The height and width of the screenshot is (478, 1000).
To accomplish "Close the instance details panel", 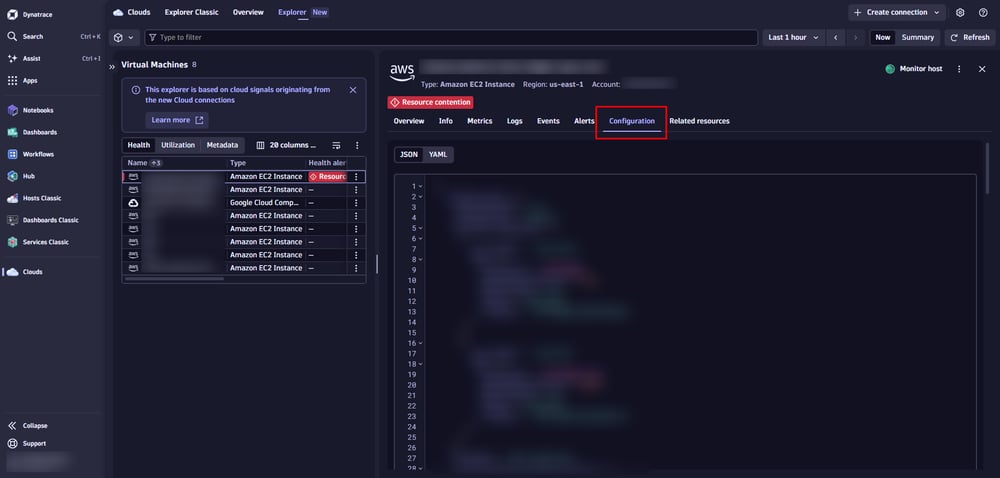I will click(x=982, y=69).
